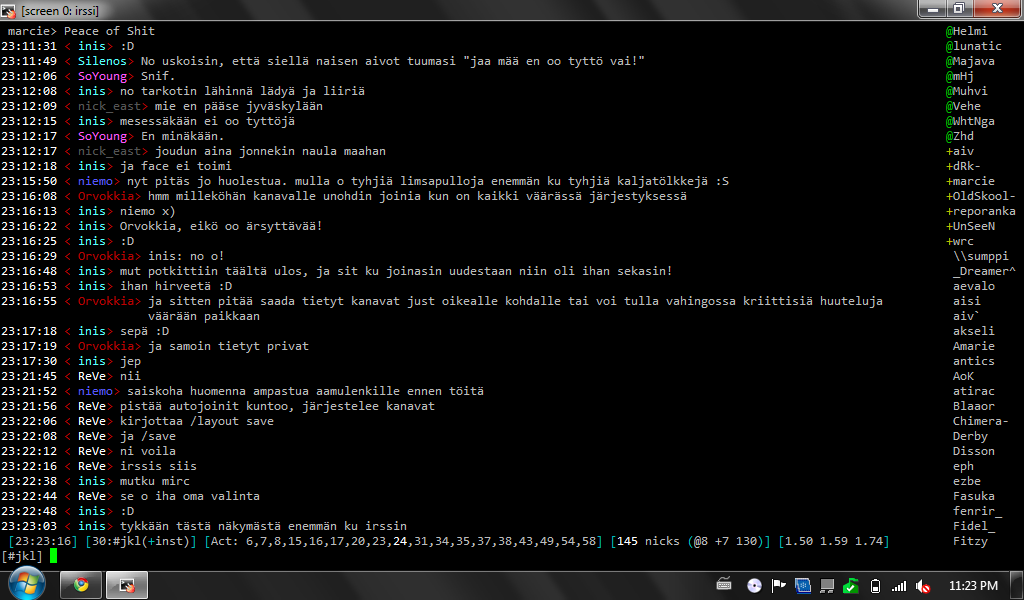Click the PuTTY icon in the title bar
Screen dimensions: 1024x600
coord(8,10)
